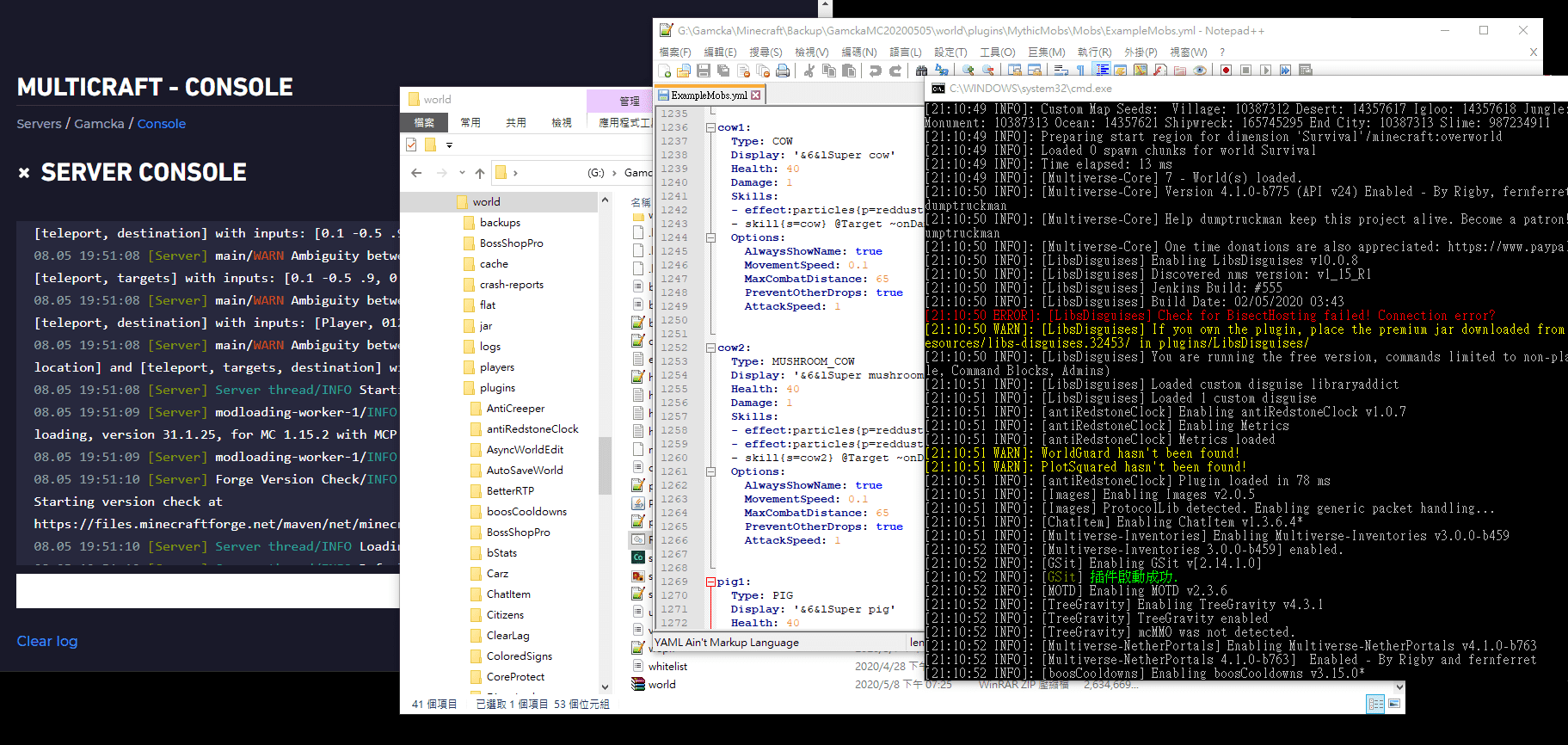The width and height of the screenshot is (1568, 745).
Task: Click the Save All icon in Notepad++ toolbar
Action: click(x=723, y=71)
